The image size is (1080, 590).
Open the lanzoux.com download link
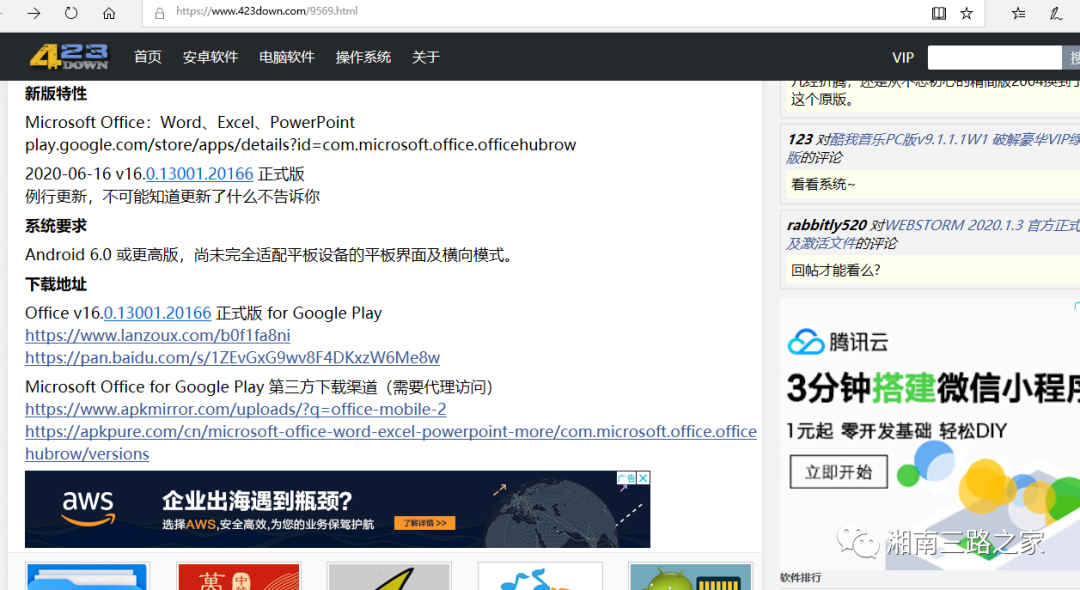coord(158,335)
